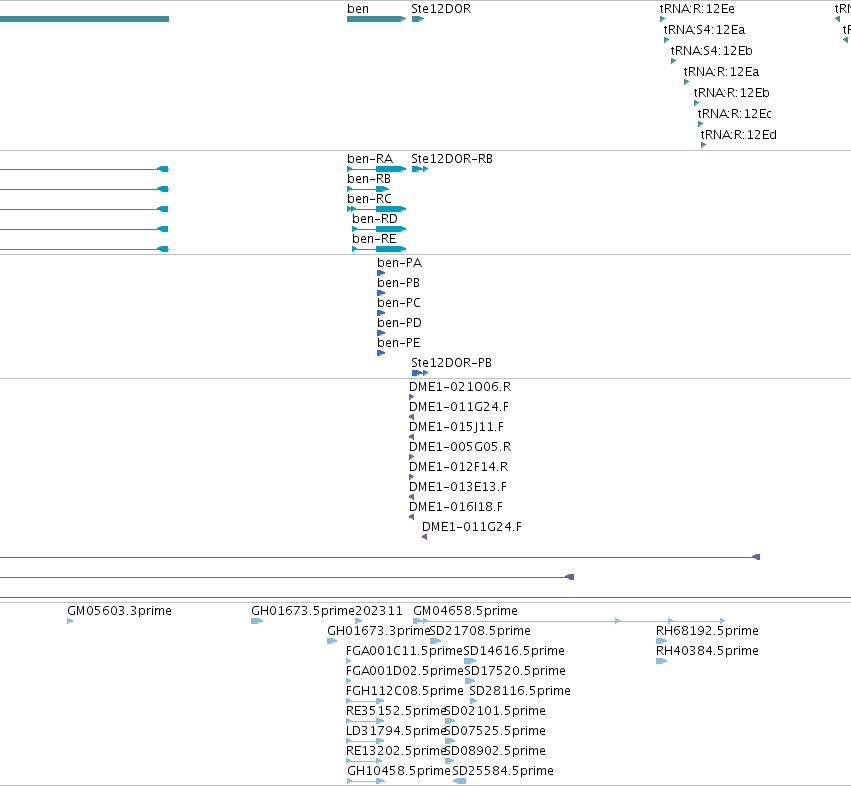Select the ben-RC transcript label
851x786 pixels.
click(369, 199)
